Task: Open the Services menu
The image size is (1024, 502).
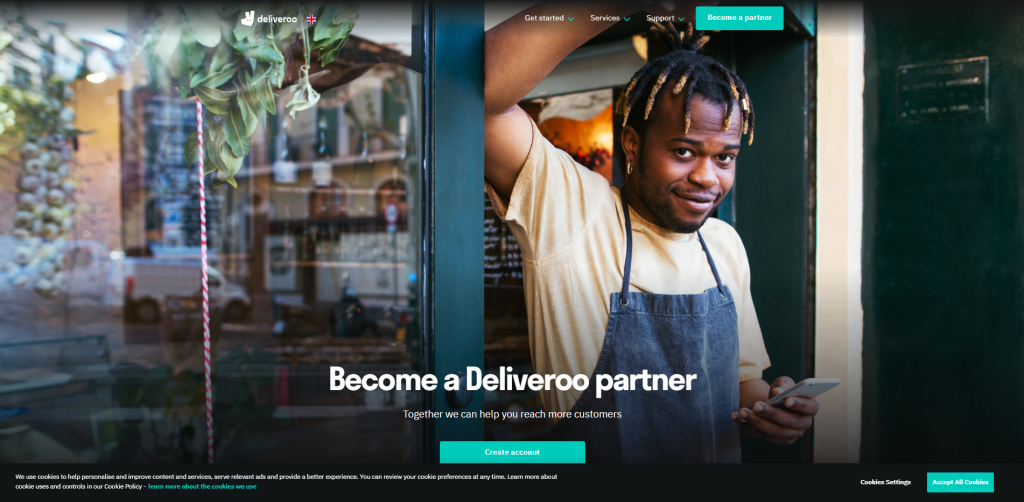Action: click(x=605, y=18)
